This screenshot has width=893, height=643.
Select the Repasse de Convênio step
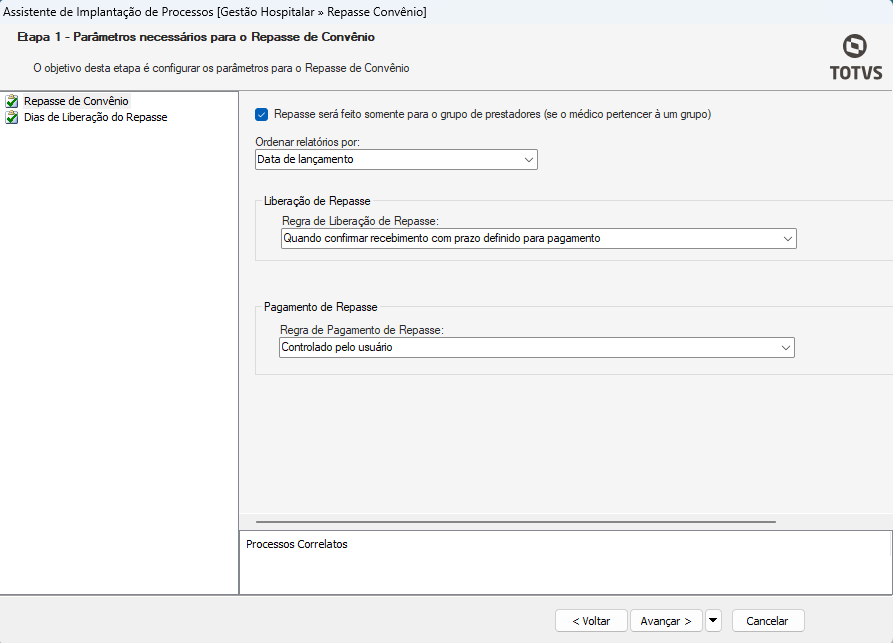coord(76,101)
